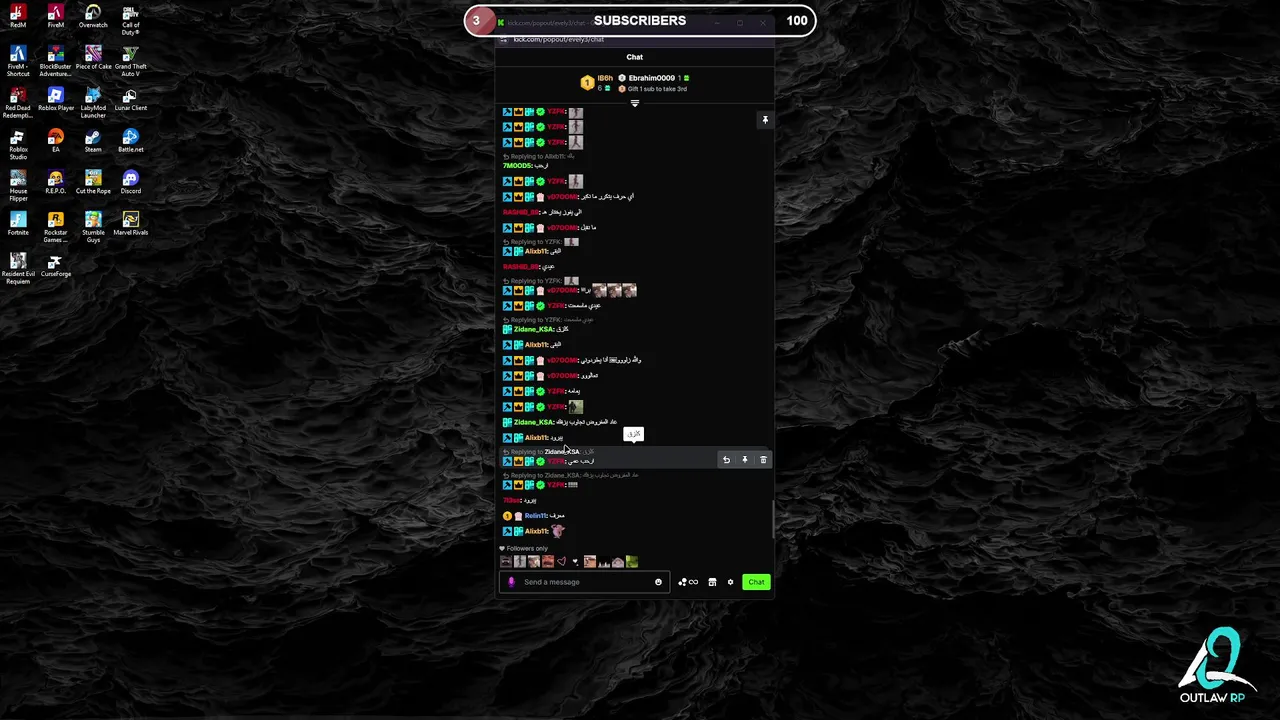The width and height of the screenshot is (1280, 720).
Task: Launch the R.E.P.O. game shortcut
Action: point(55,183)
